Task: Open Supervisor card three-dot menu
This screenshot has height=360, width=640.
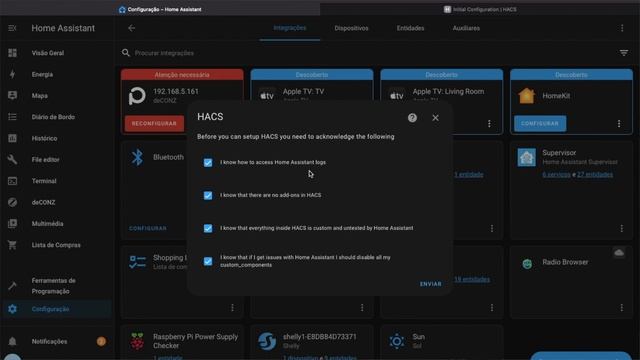Action: point(621,229)
